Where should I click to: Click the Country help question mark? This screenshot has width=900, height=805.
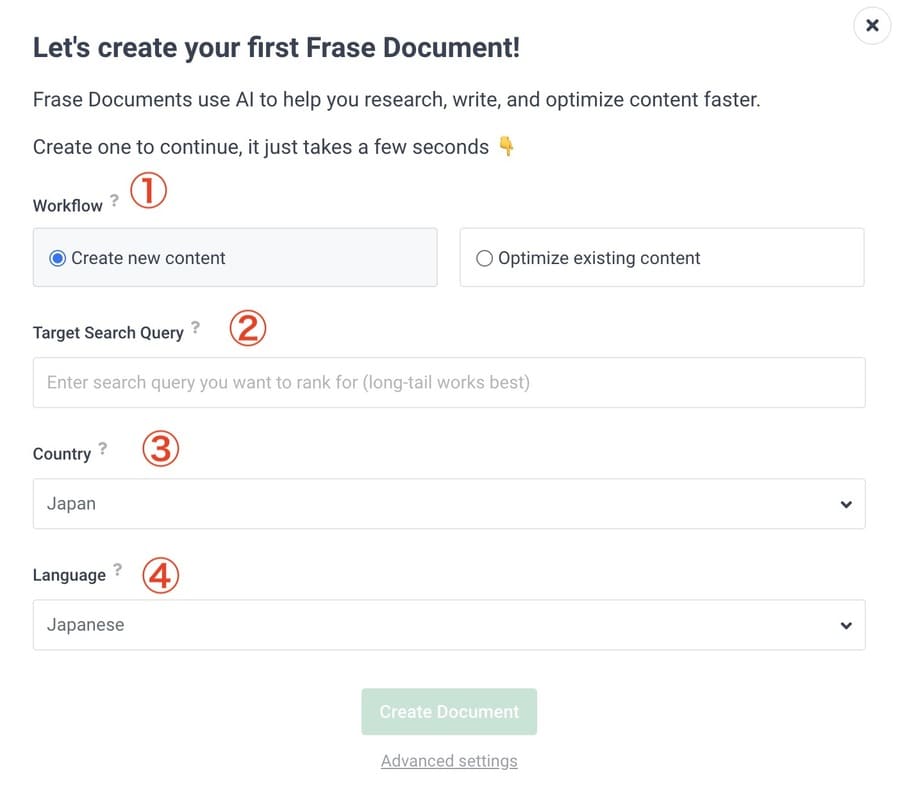[x=102, y=448]
